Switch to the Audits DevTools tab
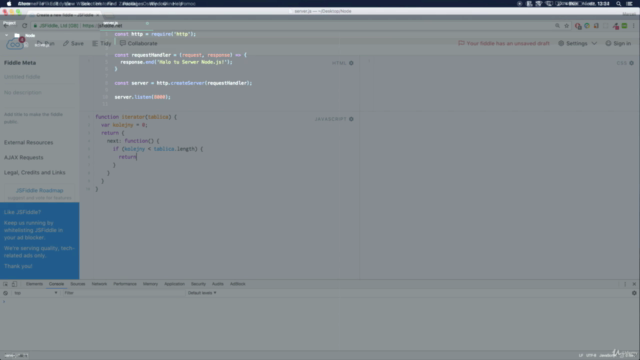The image size is (640, 360). click(218, 284)
